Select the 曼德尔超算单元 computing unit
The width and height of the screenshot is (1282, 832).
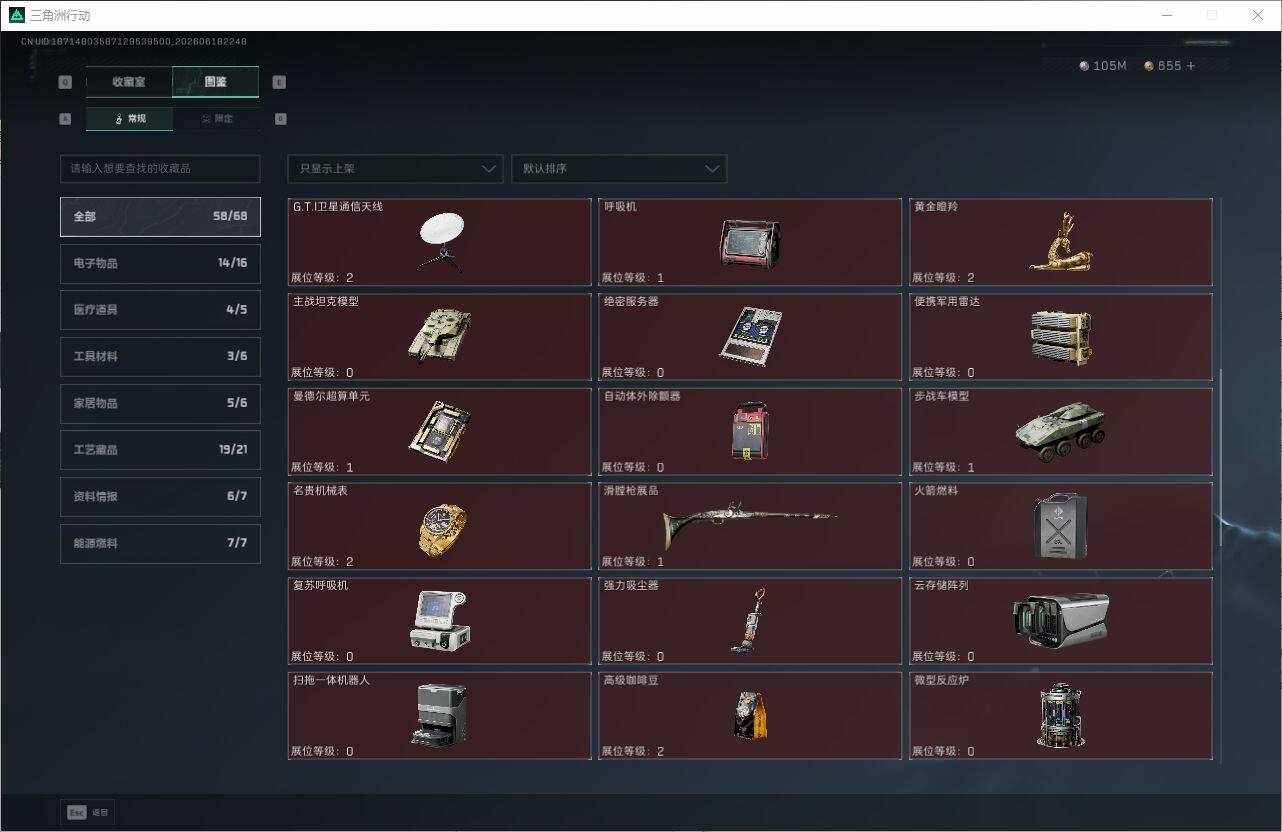click(439, 432)
